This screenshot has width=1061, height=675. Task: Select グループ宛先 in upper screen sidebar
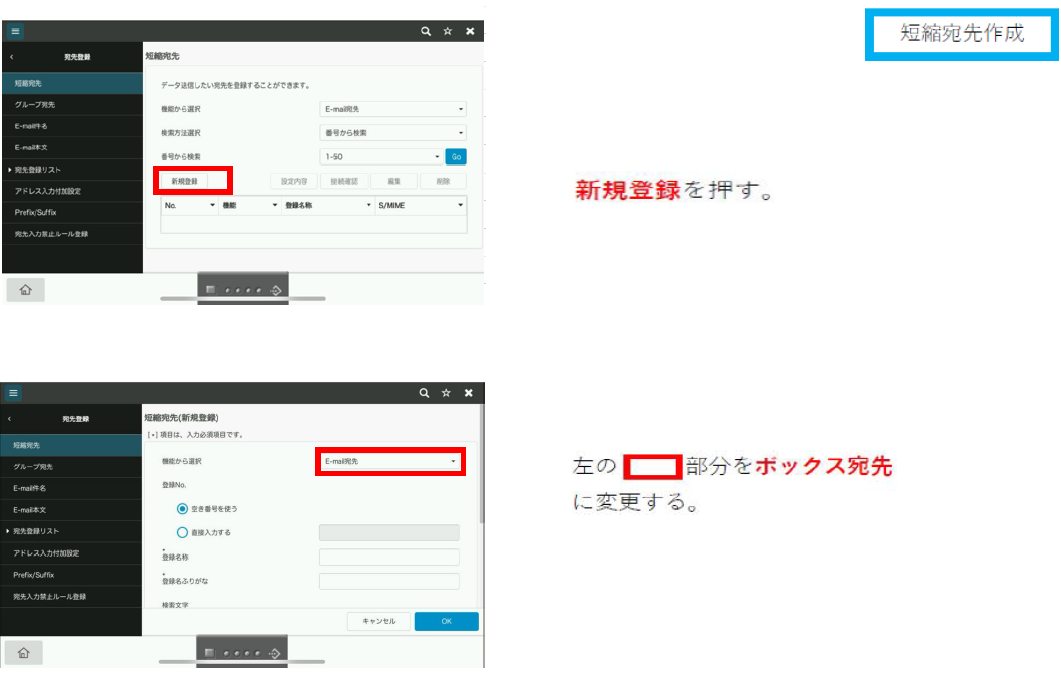click(34, 104)
